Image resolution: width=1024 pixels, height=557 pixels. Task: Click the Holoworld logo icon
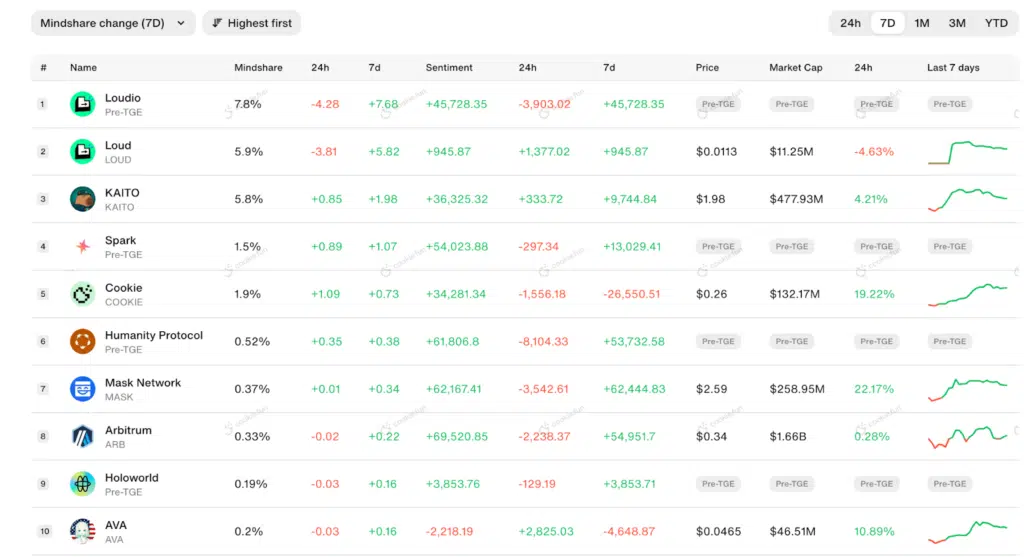click(82, 484)
